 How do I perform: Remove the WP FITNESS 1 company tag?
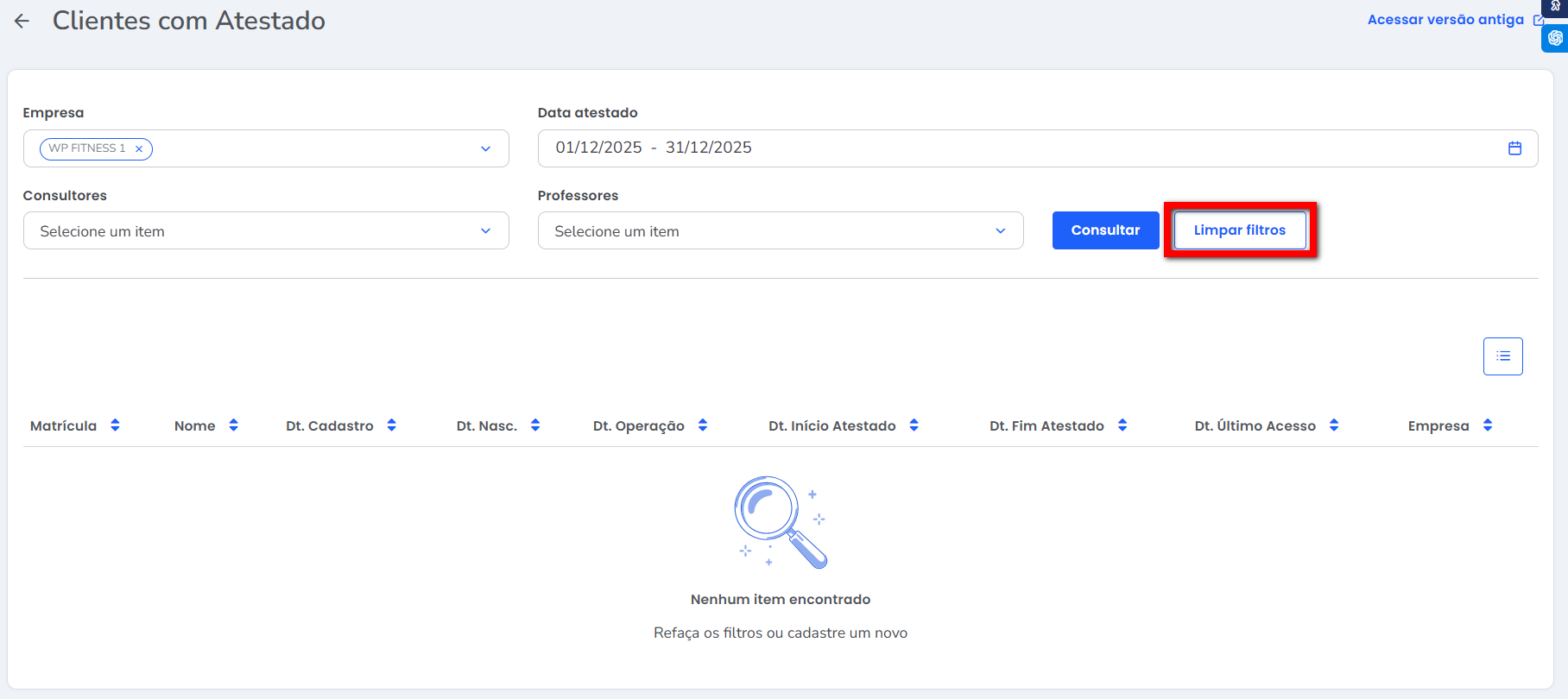click(139, 149)
